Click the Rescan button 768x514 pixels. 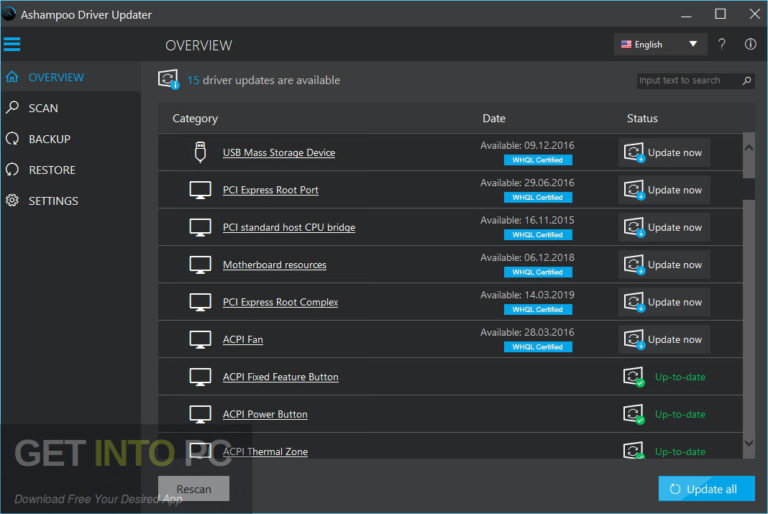[x=193, y=489]
